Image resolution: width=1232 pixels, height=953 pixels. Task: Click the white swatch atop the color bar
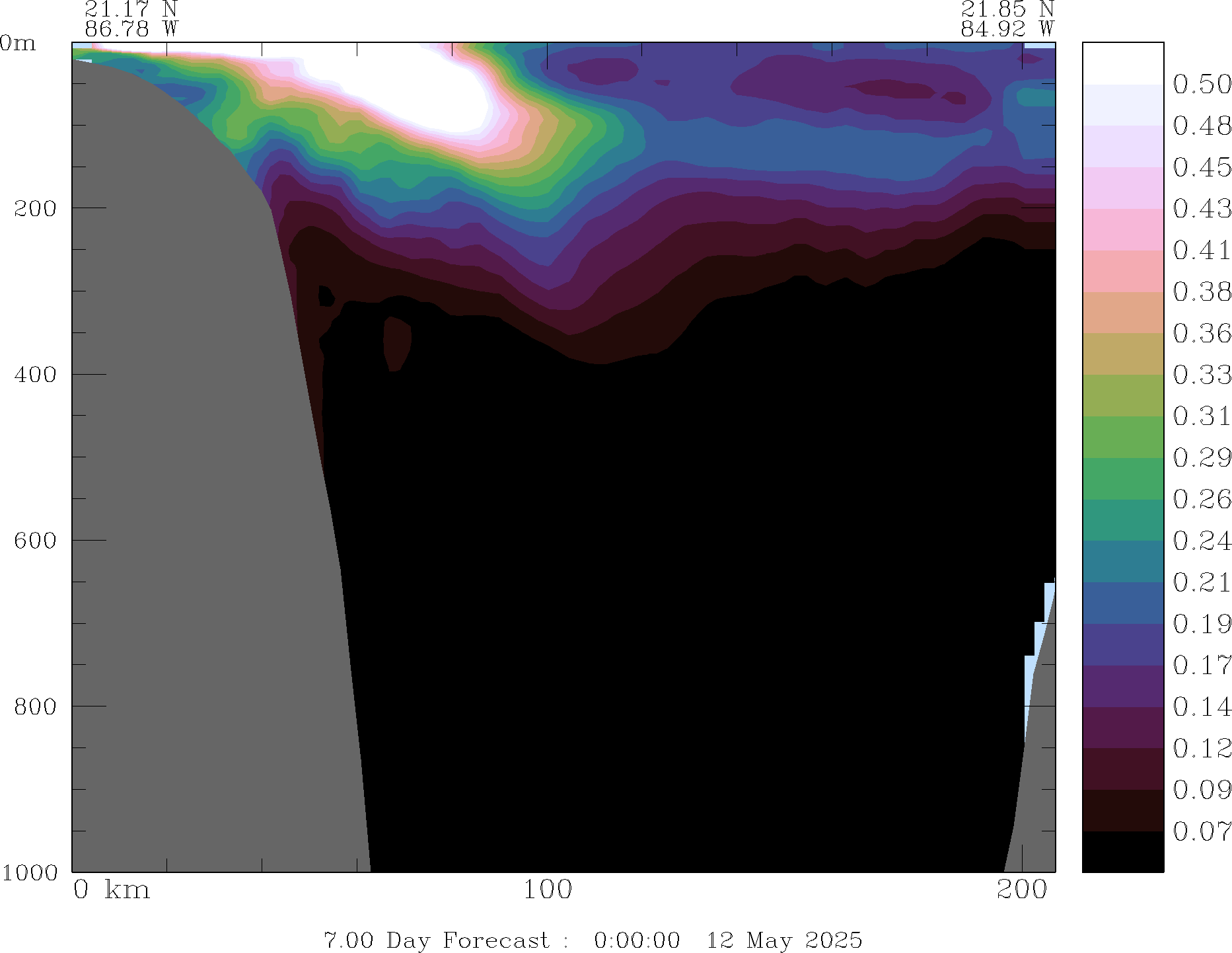click(x=1122, y=63)
